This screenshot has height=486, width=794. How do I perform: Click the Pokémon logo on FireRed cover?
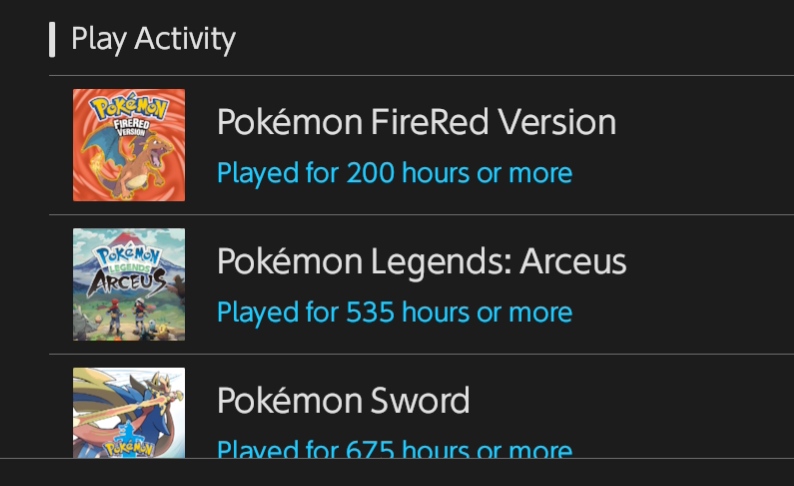(129, 105)
